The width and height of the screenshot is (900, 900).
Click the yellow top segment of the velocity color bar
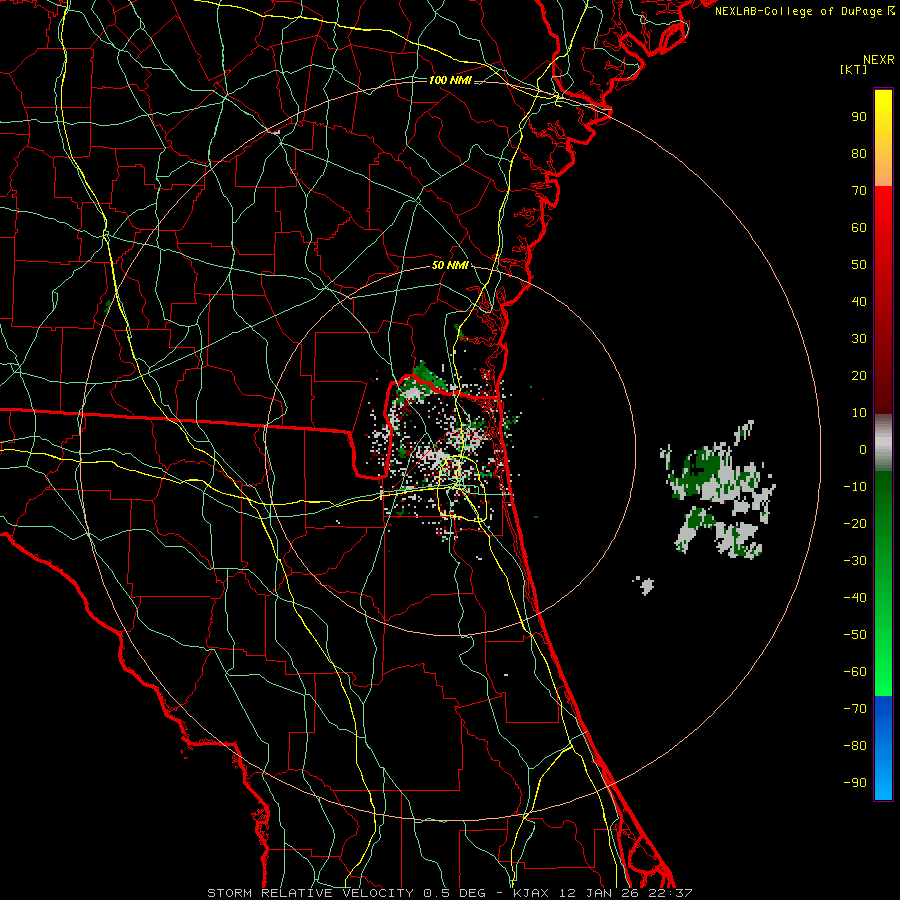883,138
